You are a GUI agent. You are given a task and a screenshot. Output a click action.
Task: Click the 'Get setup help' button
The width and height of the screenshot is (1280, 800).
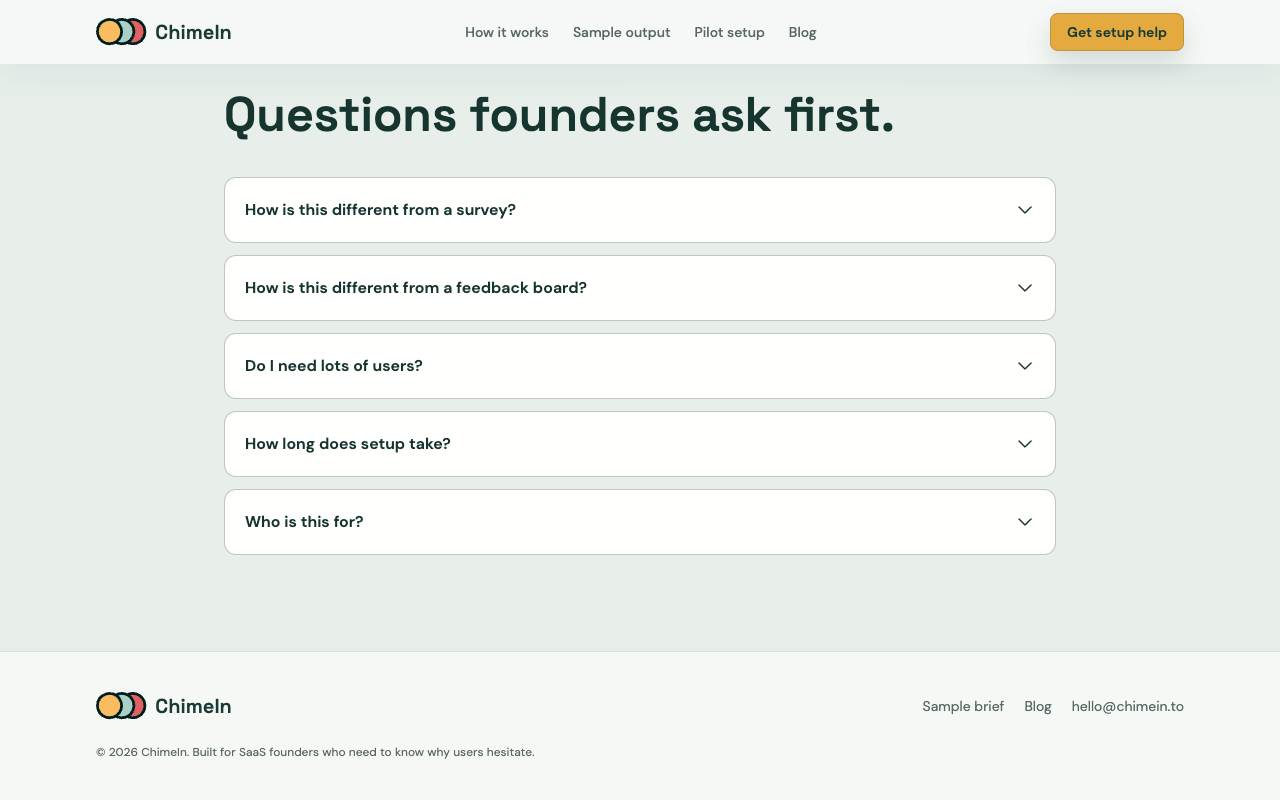tap(1116, 32)
